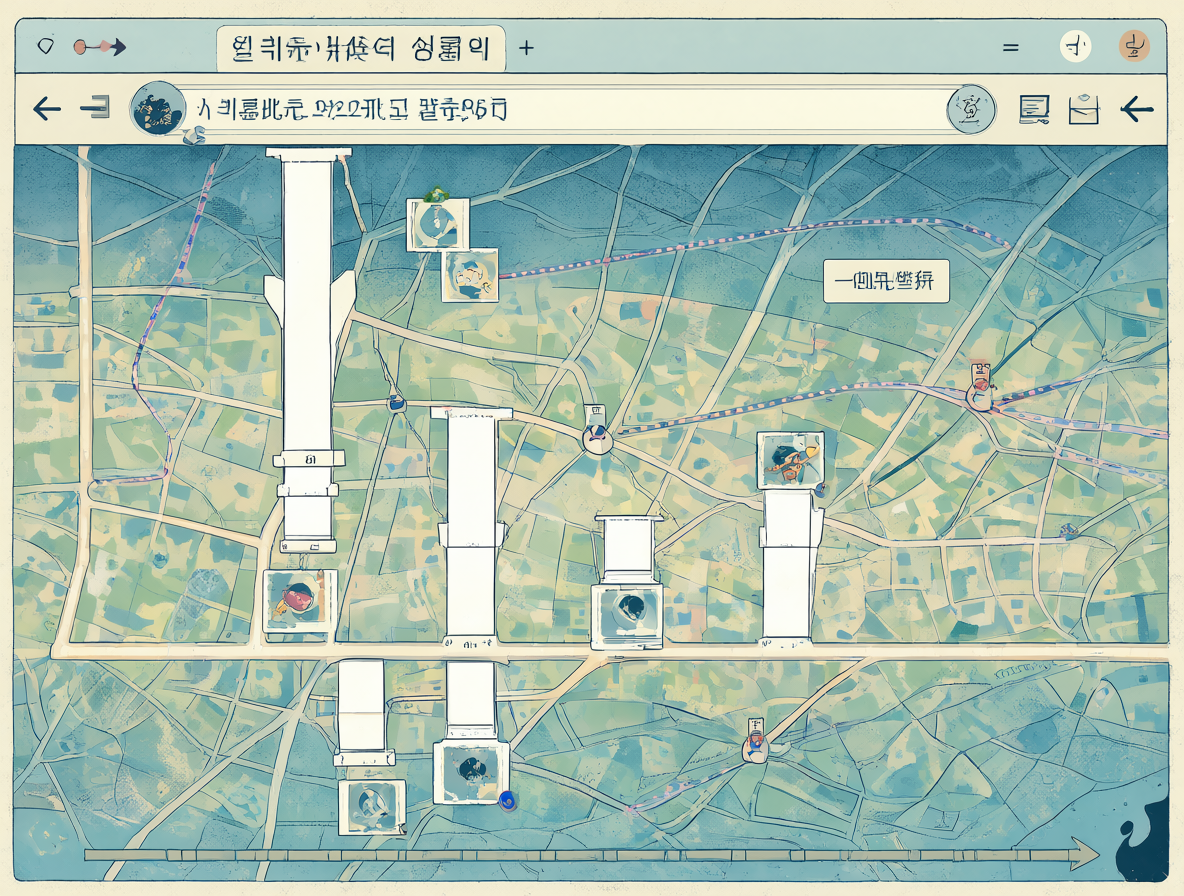Open the brown profile avatar
Image resolution: width=1184 pixels, height=896 pixels.
pyautogui.click(x=1133, y=46)
